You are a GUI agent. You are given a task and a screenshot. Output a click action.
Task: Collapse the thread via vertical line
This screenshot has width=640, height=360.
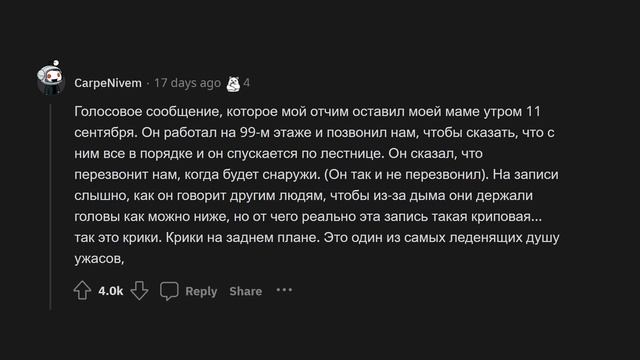pyautogui.click(x=51, y=207)
